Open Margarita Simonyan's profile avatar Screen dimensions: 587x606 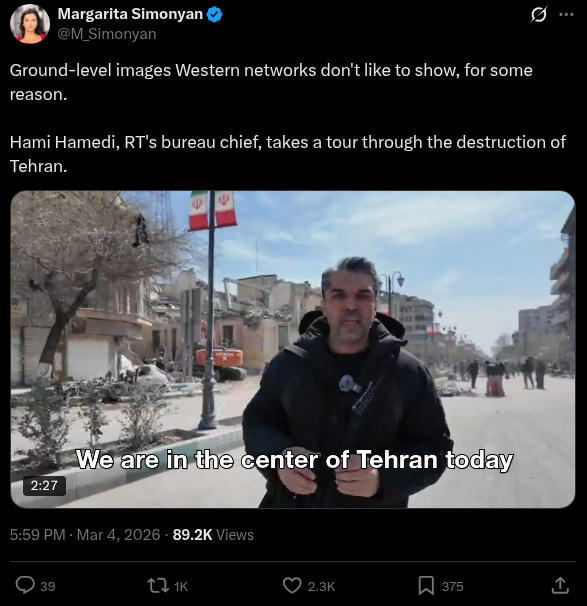(30, 24)
